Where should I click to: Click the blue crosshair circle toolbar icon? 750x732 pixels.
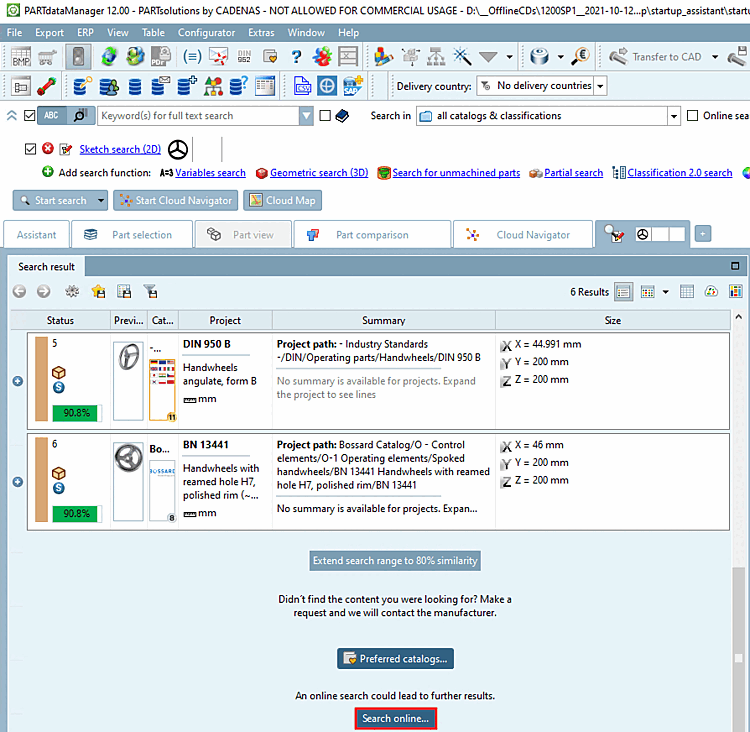327,86
